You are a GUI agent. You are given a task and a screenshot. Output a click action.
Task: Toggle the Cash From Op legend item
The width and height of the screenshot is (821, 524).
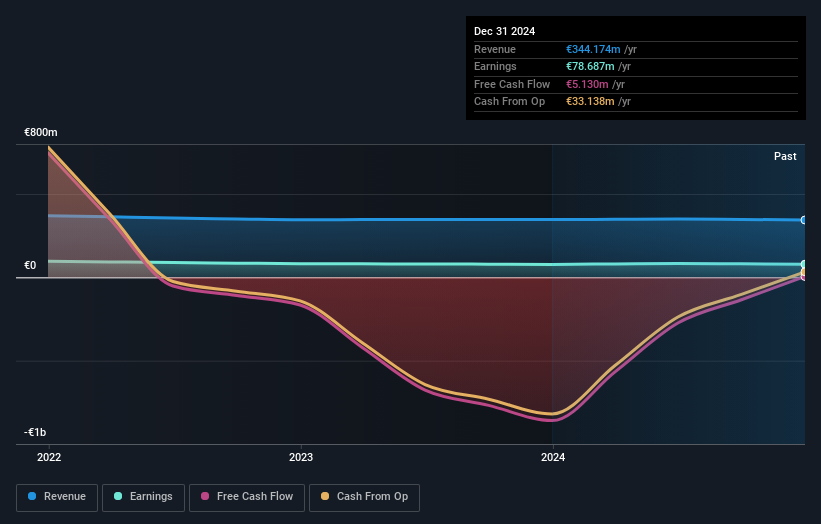click(x=365, y=497)
